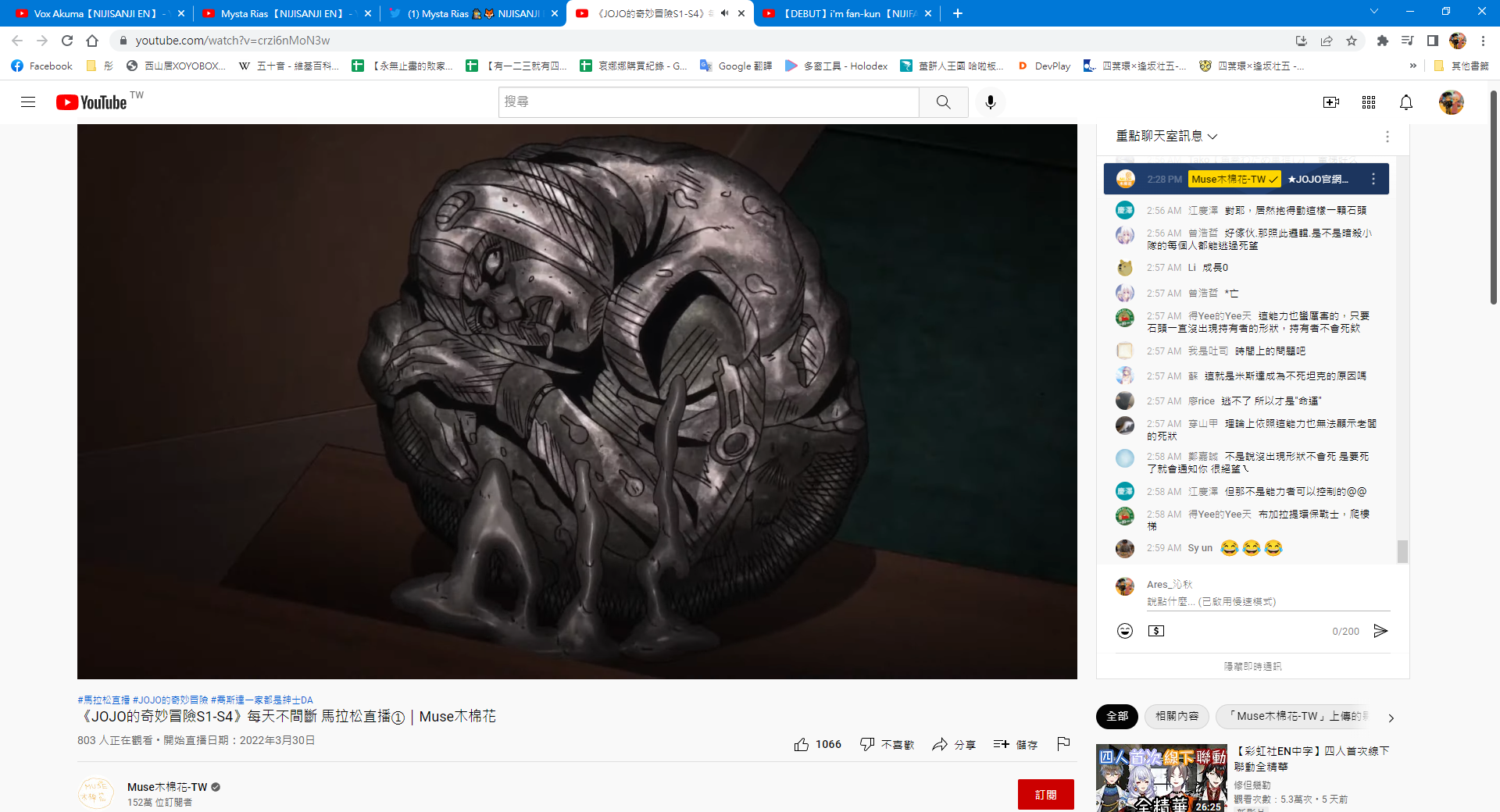This screenshot has height=812, width=1500.
Task: Share the video
Action: tap(954, 744)
